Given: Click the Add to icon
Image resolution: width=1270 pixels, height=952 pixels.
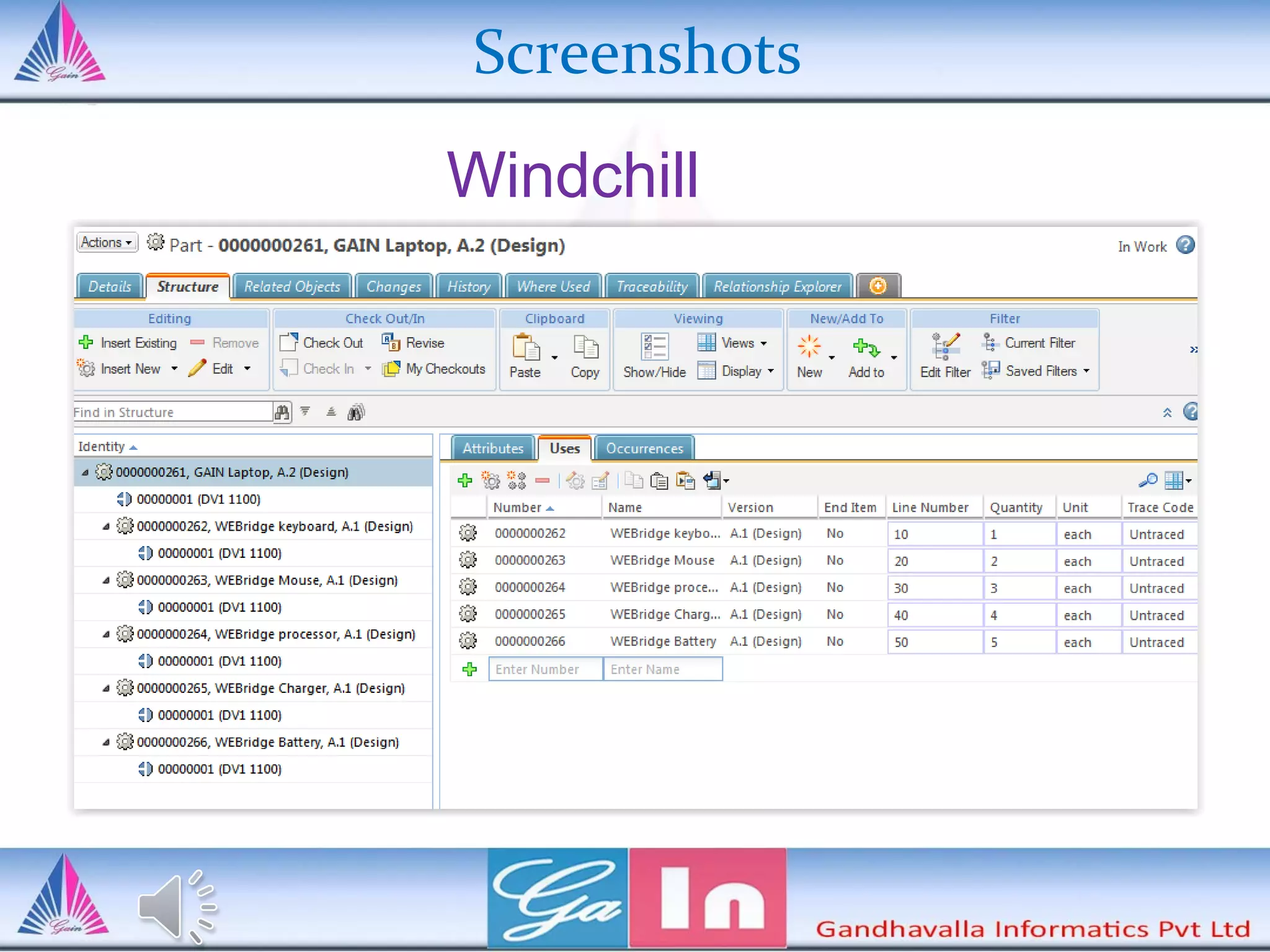Looking at the screenshot, I should point(866,348).
